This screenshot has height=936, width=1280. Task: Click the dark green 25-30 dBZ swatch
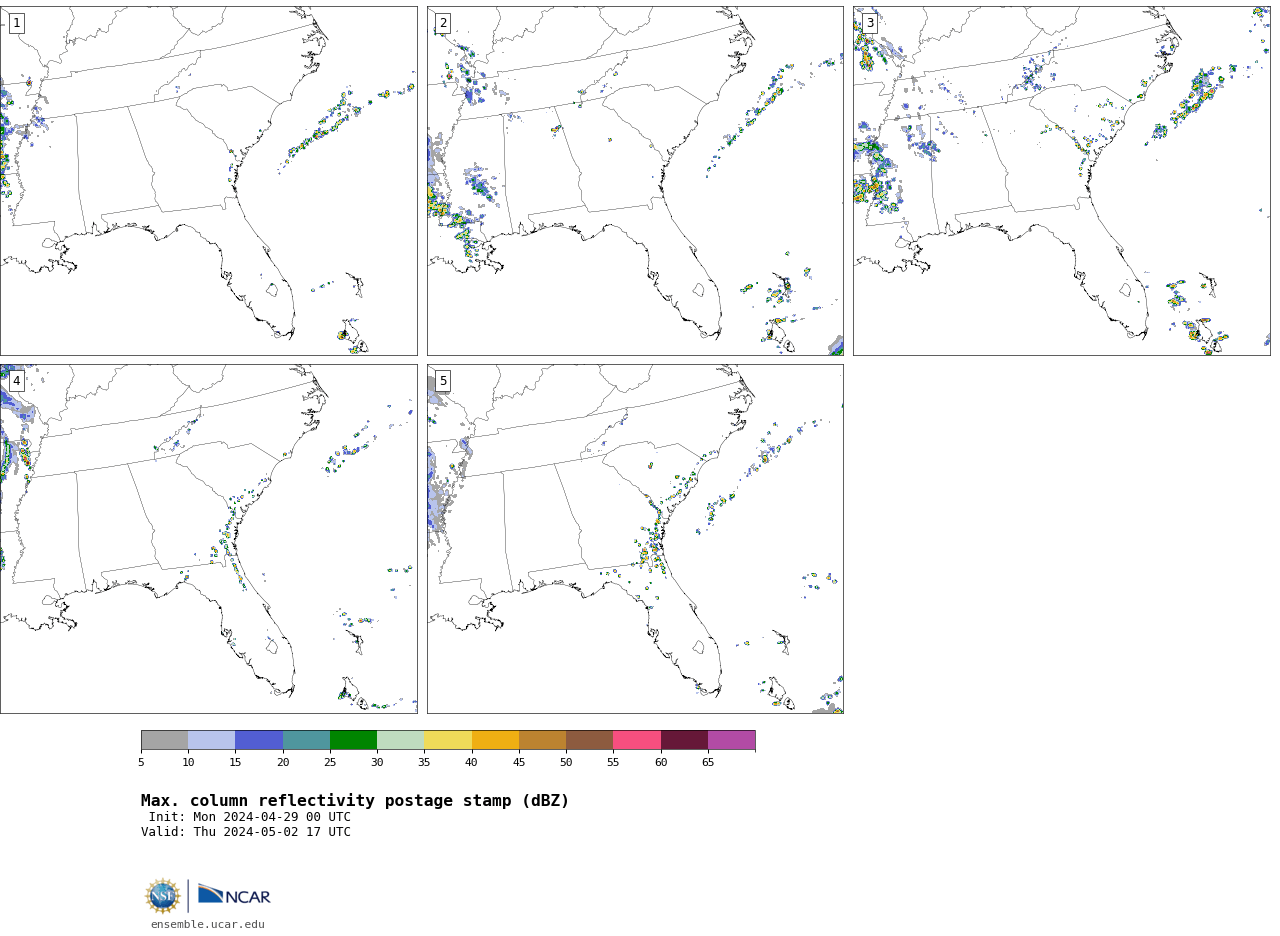353,740
